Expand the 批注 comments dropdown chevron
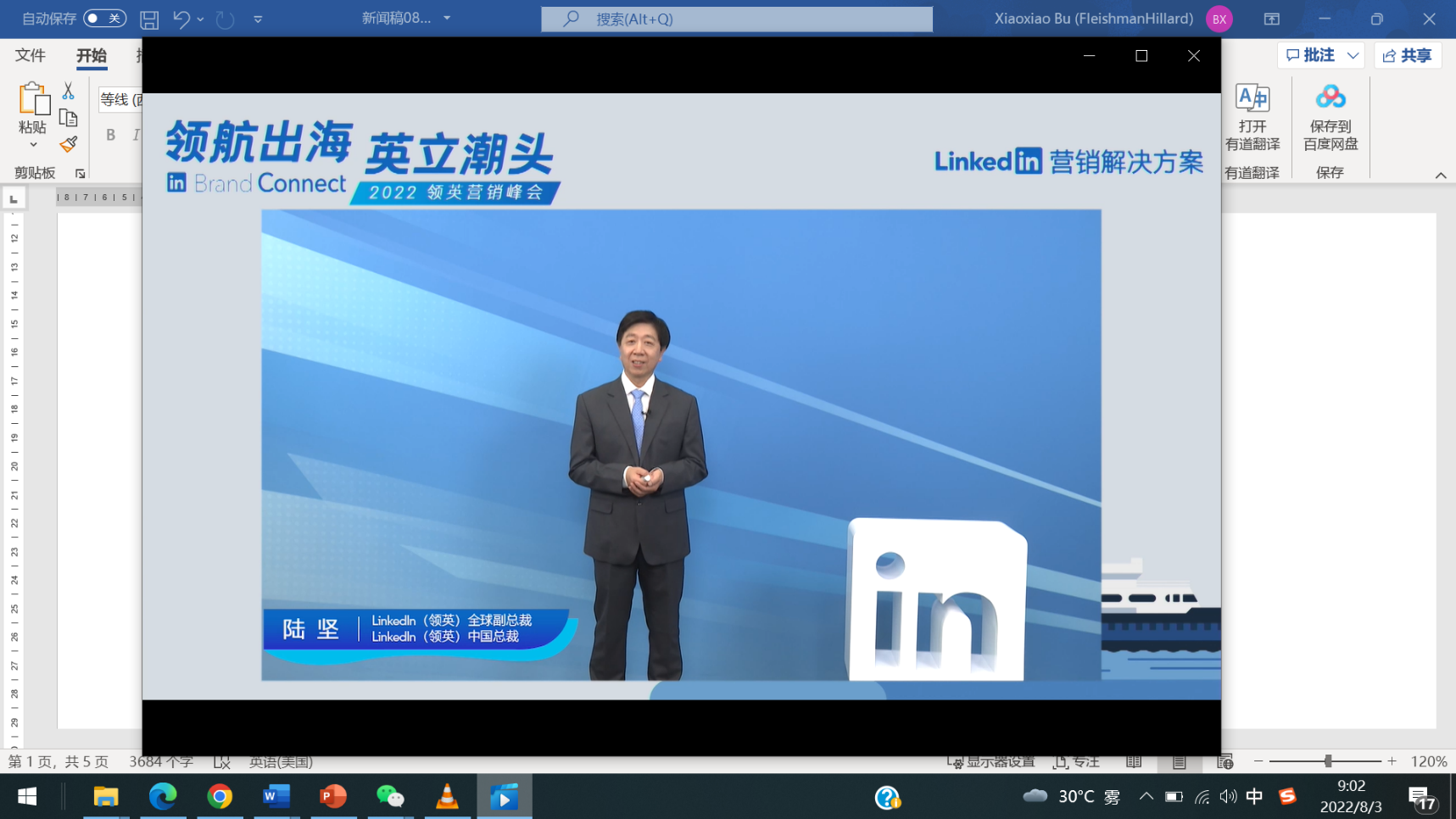 (1353, 55)
